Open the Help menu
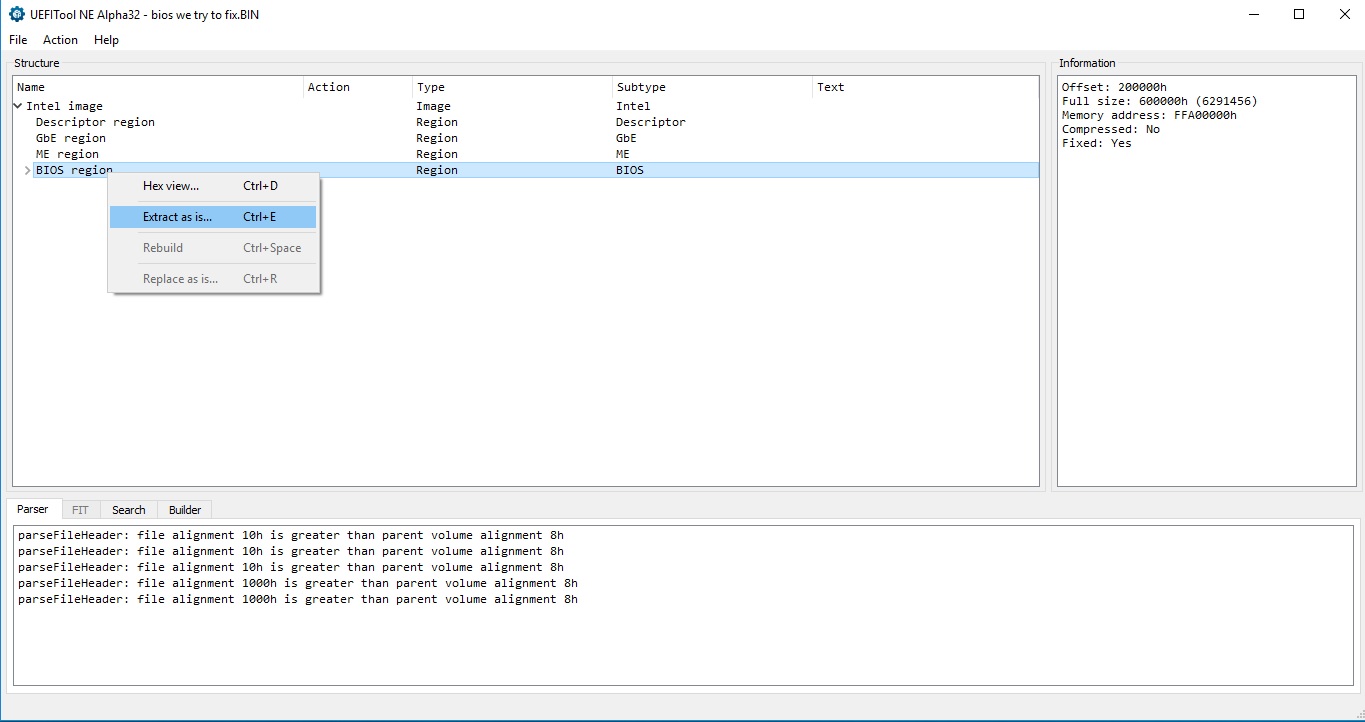This screenshot has height=722, width=1365. click(106, 40)
